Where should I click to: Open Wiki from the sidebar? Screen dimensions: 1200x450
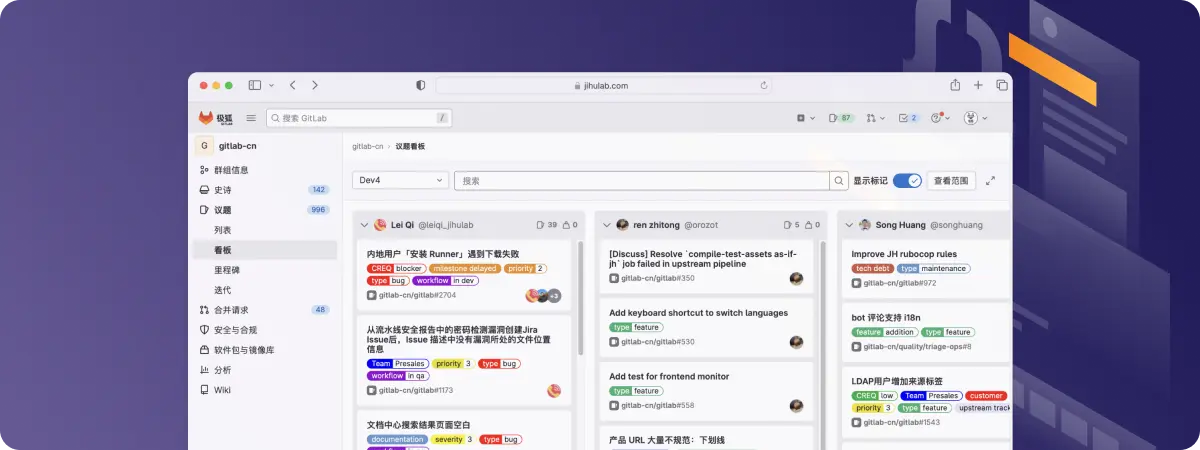(x=222, y=390)
